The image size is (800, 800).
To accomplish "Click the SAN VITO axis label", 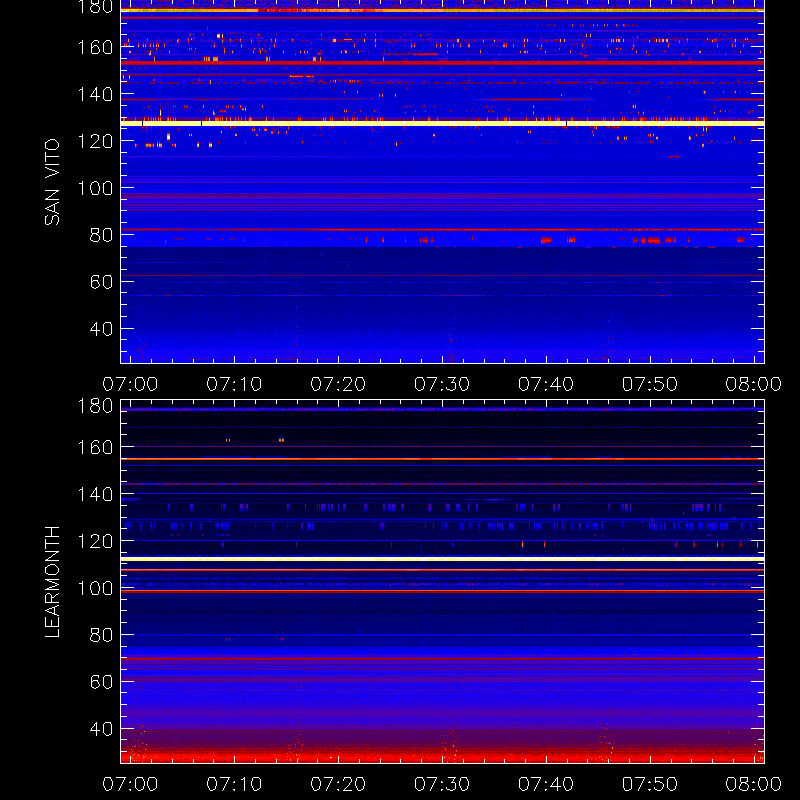I will coord(52,182).
